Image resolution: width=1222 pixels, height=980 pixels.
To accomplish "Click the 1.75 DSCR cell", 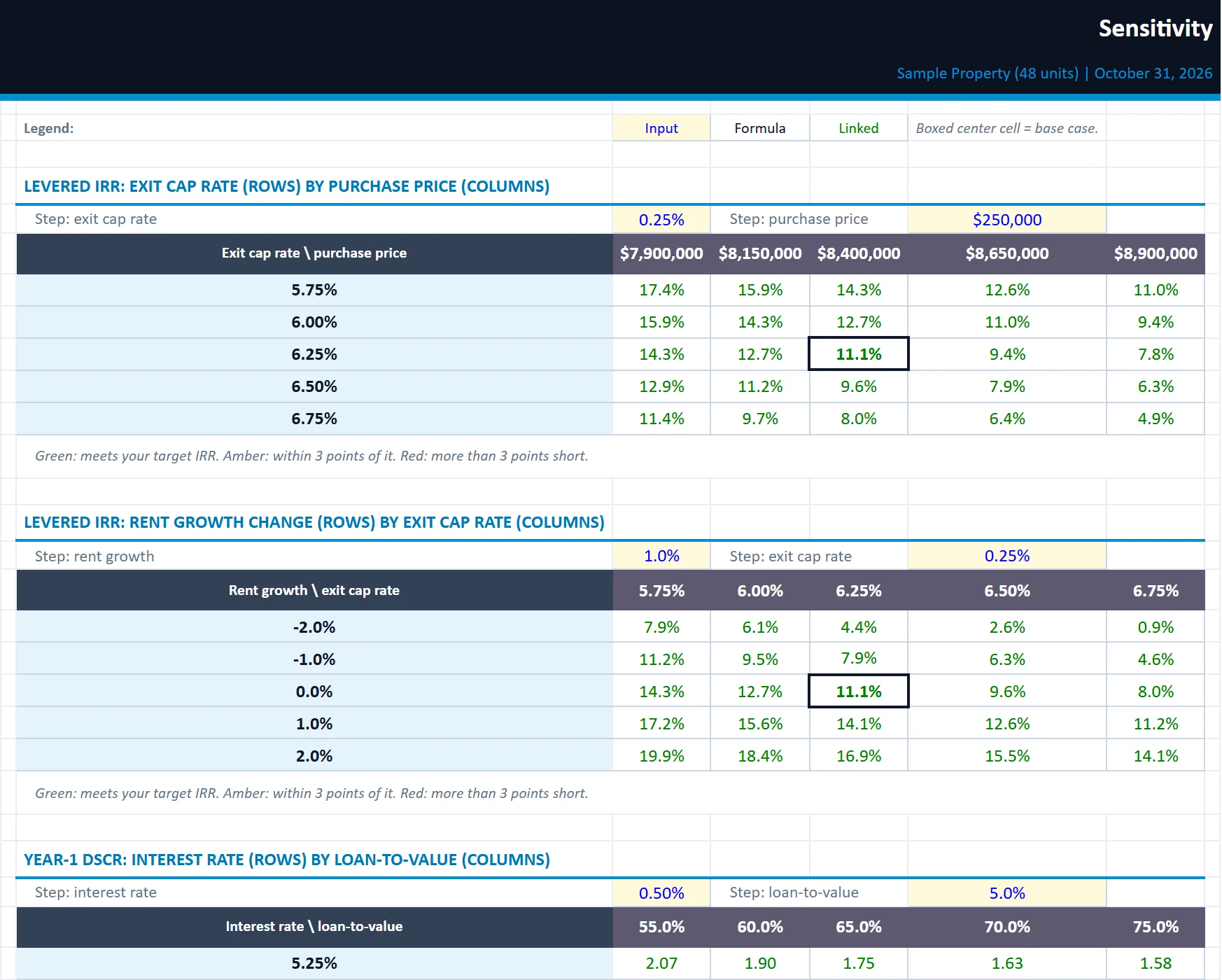I will point(859,963).
